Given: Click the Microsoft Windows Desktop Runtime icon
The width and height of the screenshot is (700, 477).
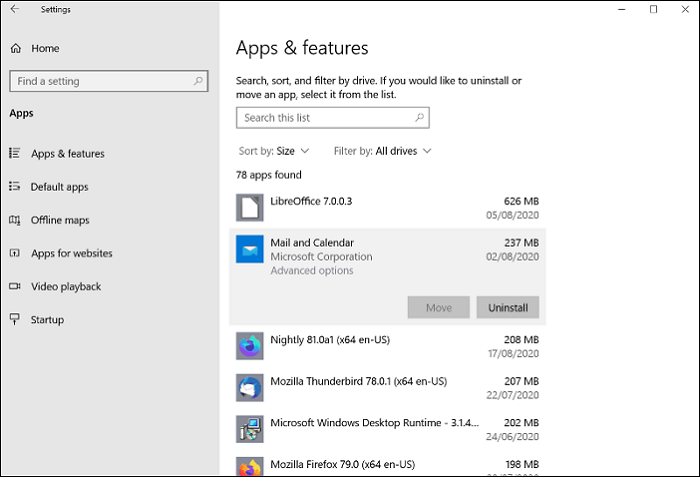Looking at the screenshot, I should [249, 429].
